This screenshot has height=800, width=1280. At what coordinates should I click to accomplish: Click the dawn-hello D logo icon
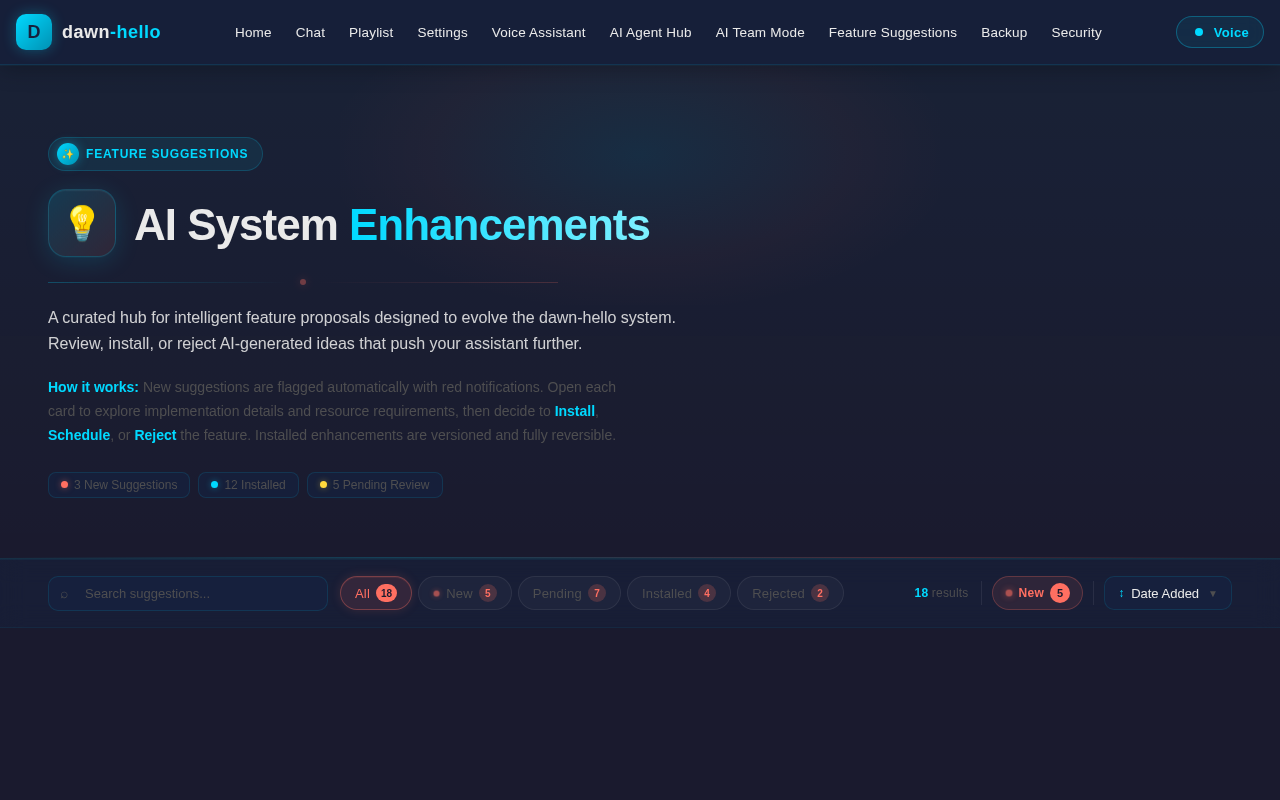[x=34, y=32]
